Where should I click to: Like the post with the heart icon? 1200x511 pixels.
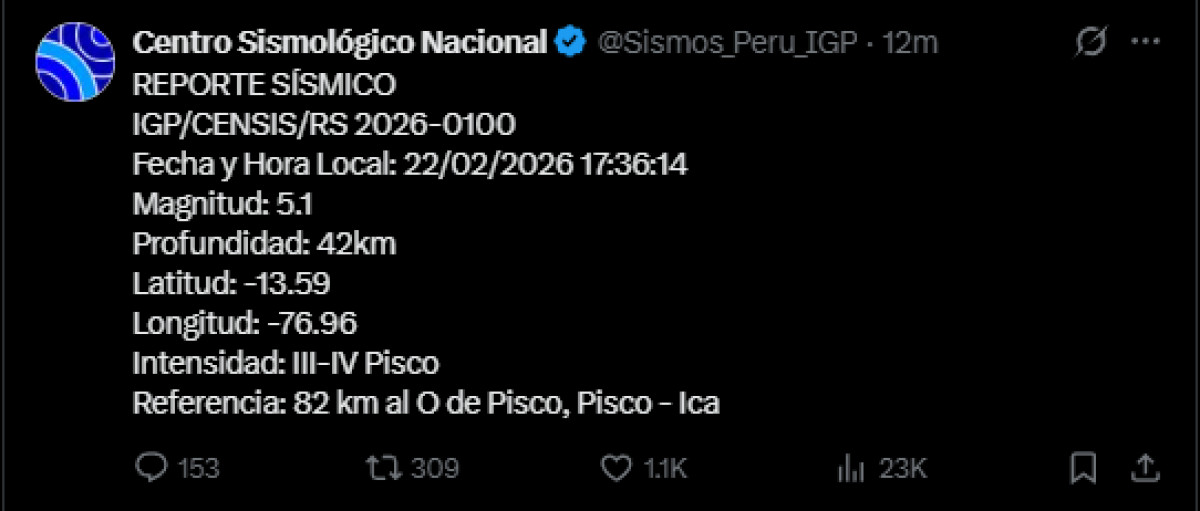click(618, 467)
